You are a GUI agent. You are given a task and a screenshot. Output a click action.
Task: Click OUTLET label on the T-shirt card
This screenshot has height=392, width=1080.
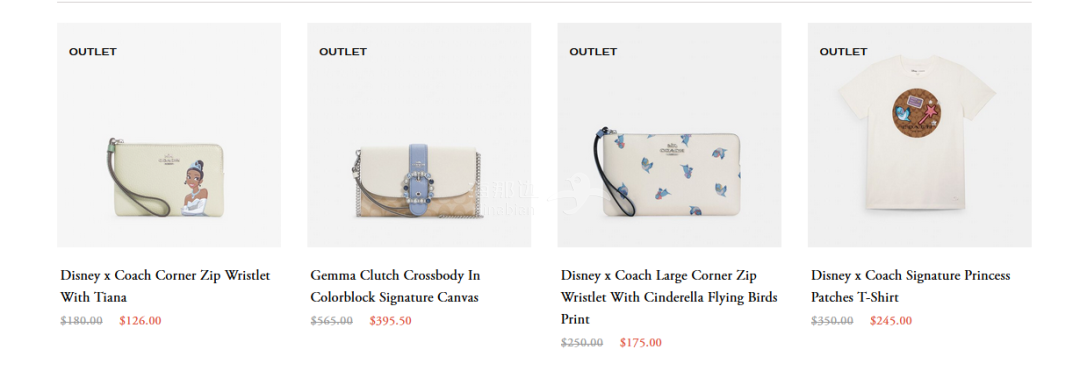pos(843,52)
